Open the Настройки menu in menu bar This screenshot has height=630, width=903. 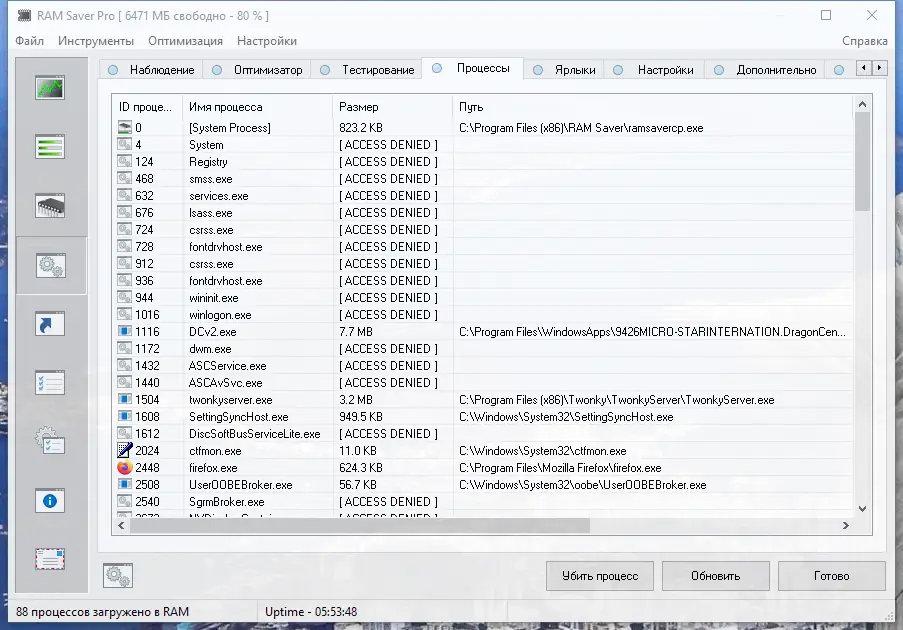(x=267, y=41)
